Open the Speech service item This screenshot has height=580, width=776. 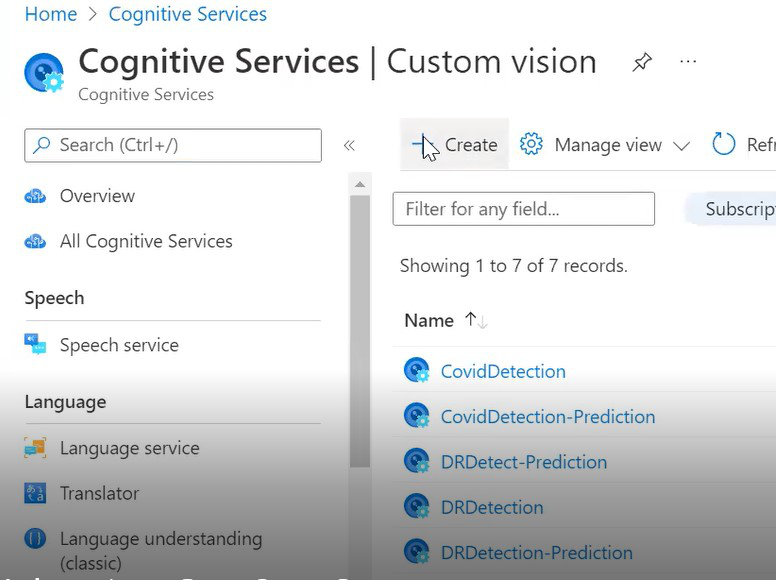(x=119, y=345)
